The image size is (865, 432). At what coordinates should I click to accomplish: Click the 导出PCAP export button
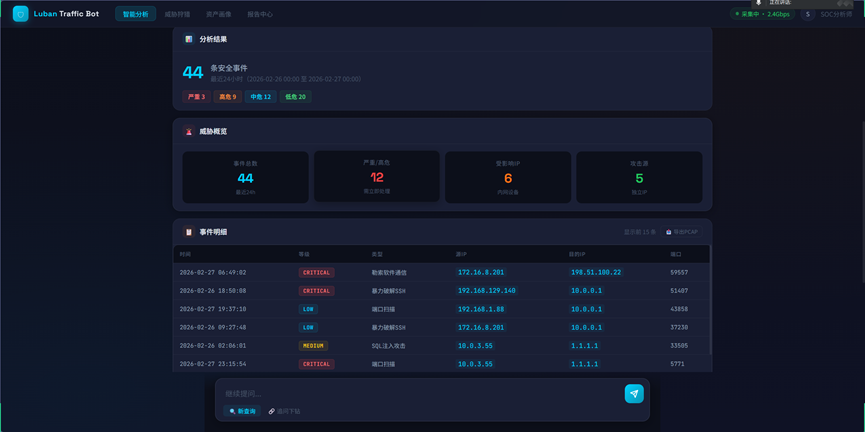tap(682, 232)
